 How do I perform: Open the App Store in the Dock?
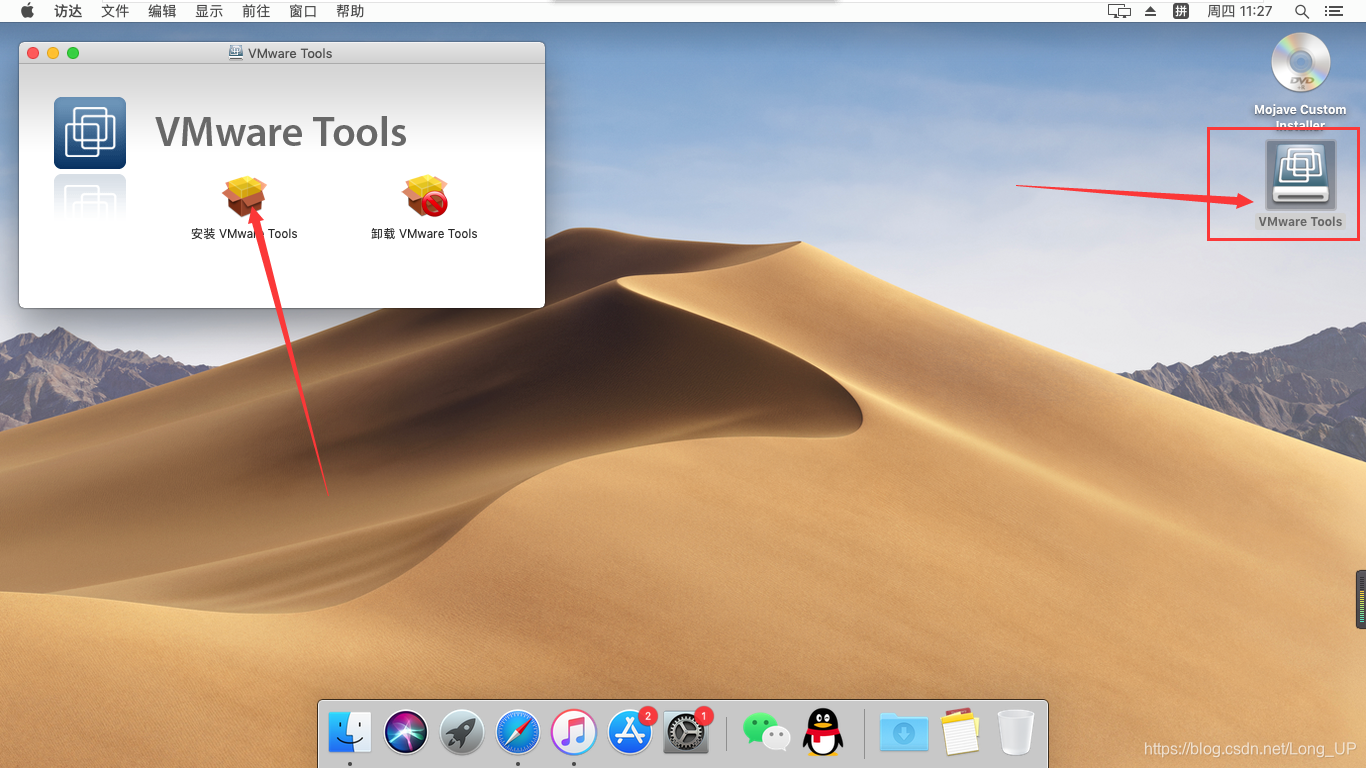(x=630, y=732)
